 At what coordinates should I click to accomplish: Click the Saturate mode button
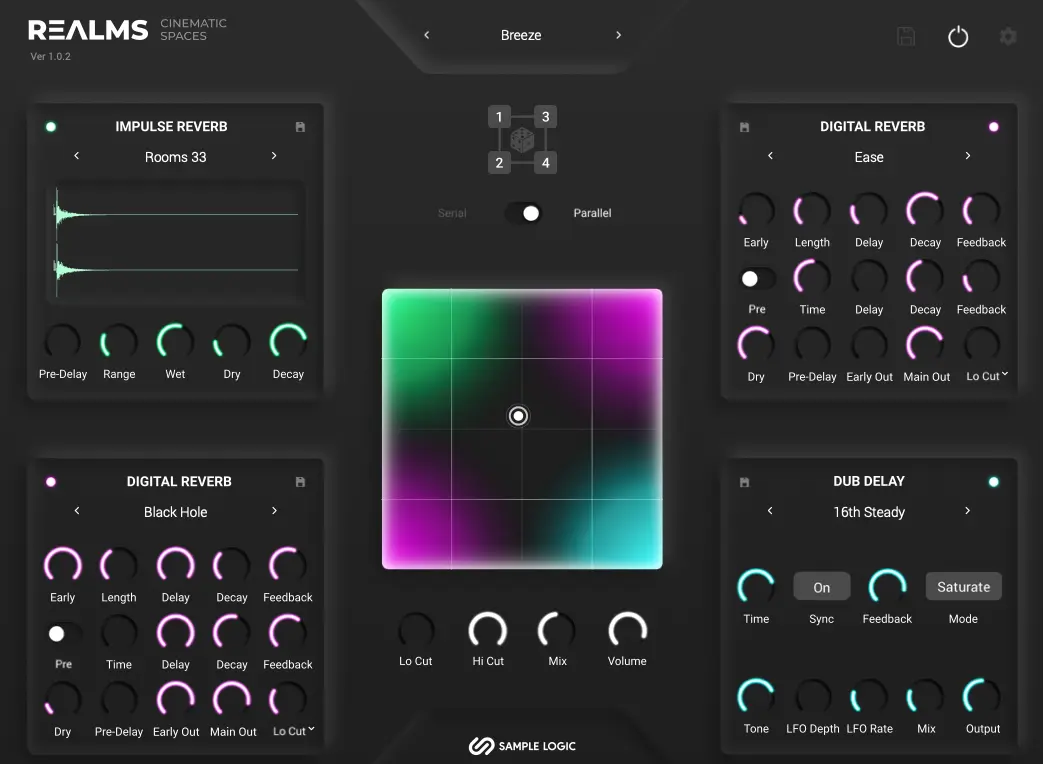pos(963,587)
